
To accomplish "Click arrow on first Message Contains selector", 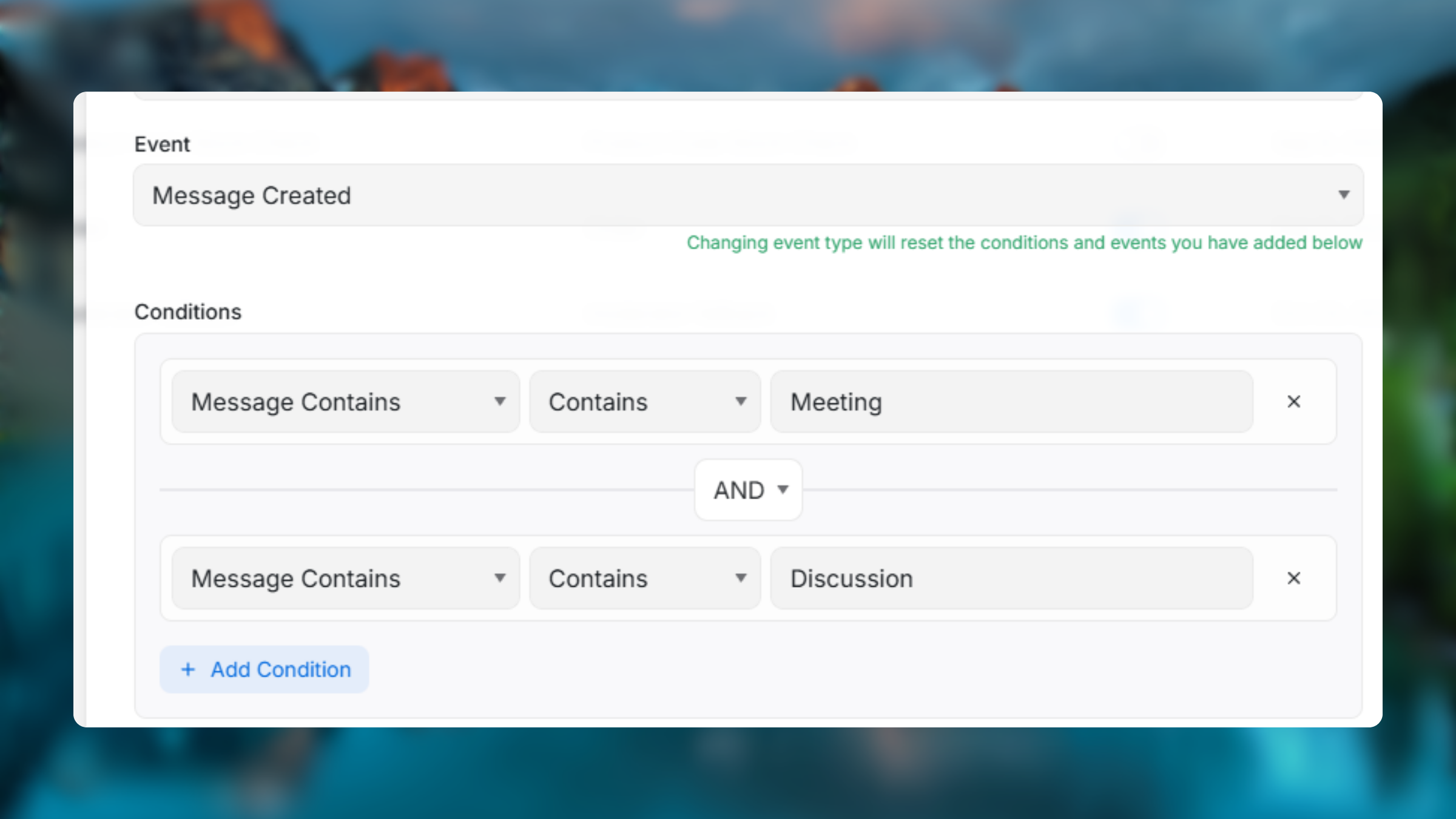I will click(500, 401).
